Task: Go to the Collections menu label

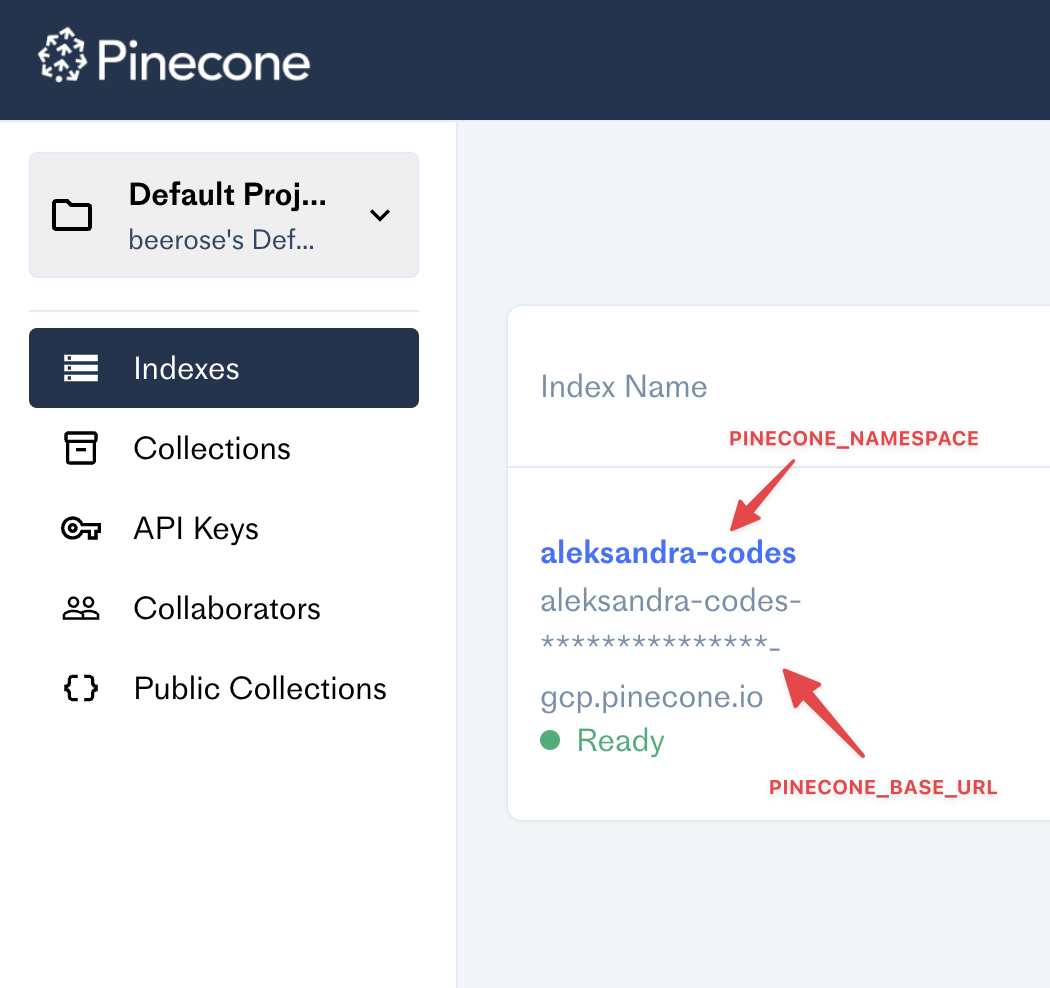Action: click(212, 448)
